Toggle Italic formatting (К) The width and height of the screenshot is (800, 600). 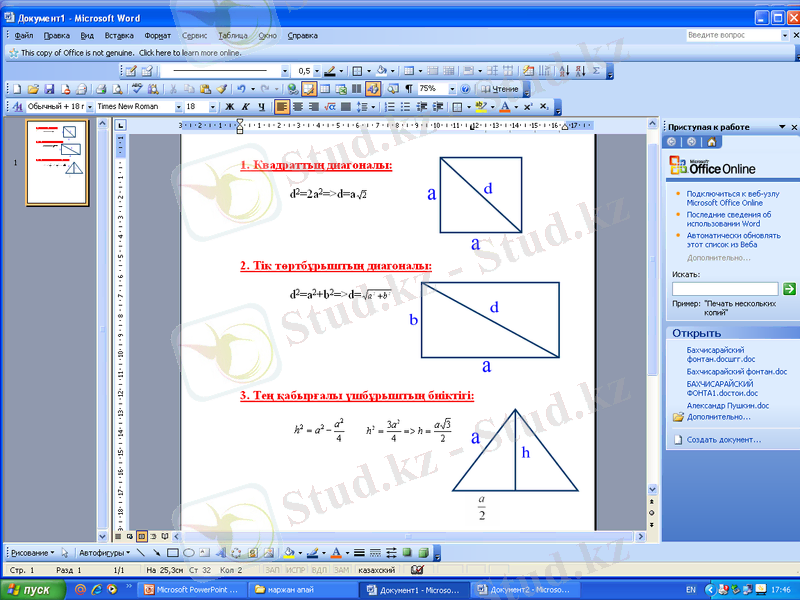coord(245,106)
